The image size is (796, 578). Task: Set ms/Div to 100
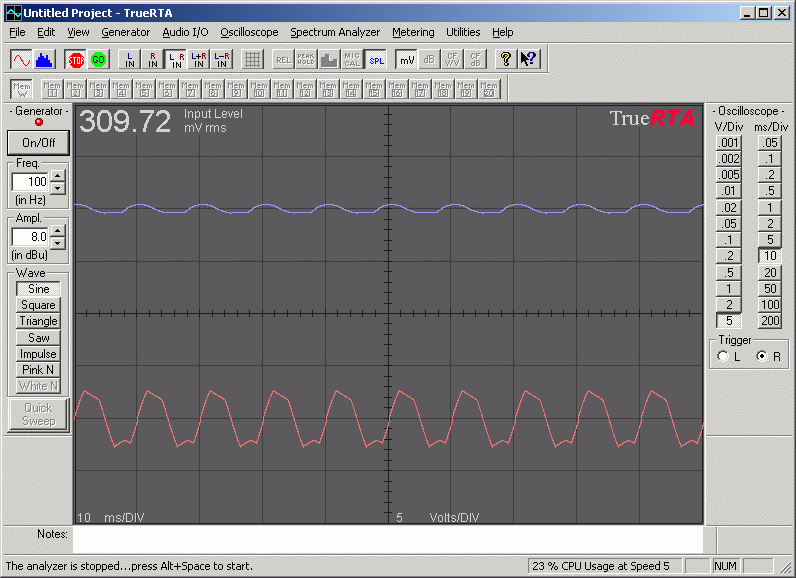[x=770, y=304]
